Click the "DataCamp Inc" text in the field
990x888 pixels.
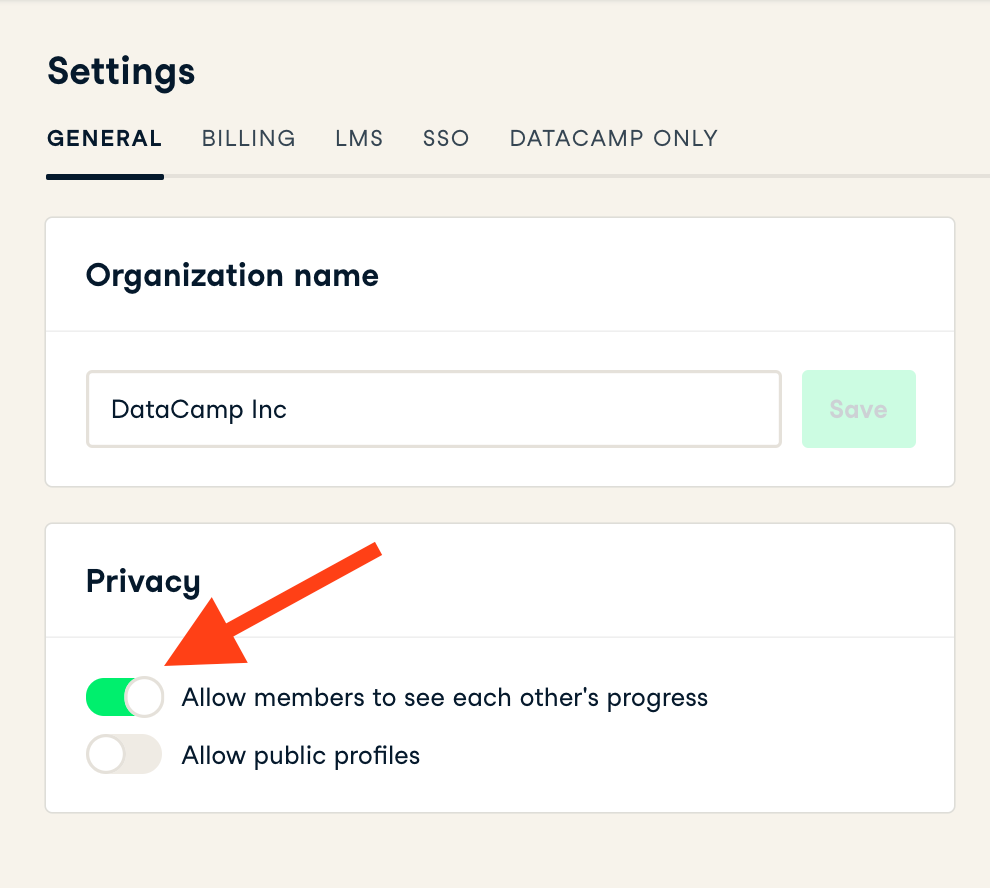point(199,409)
